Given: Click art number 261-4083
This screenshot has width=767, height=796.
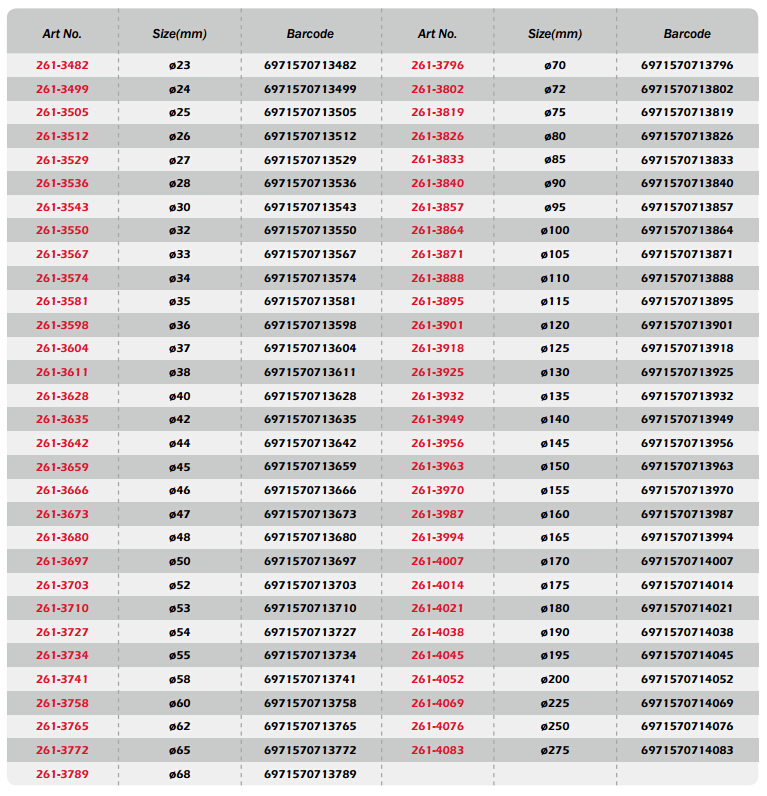Looking at the screenshot, I should pos(438,750).
